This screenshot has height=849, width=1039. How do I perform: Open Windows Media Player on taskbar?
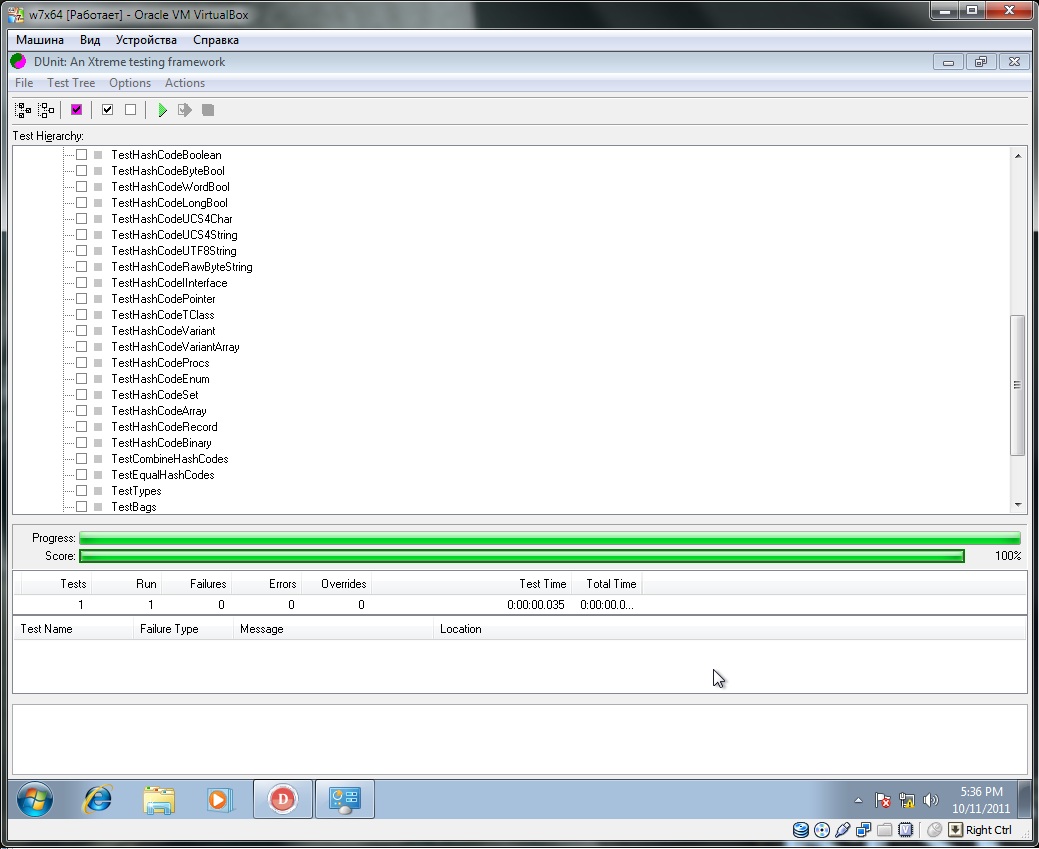[220, 800]
